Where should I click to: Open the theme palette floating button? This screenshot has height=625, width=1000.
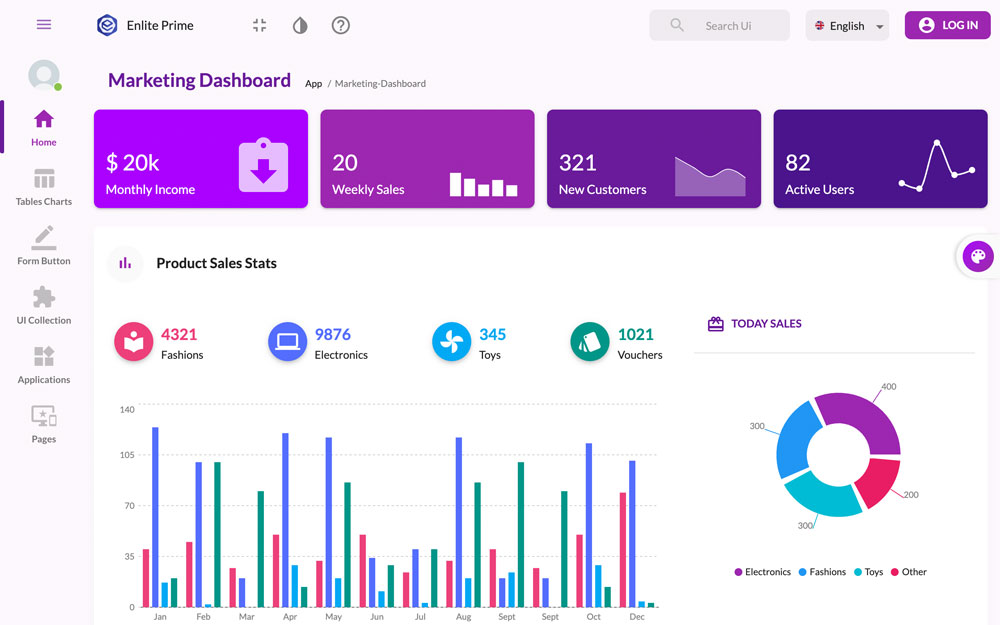click(x=977, y=257)
